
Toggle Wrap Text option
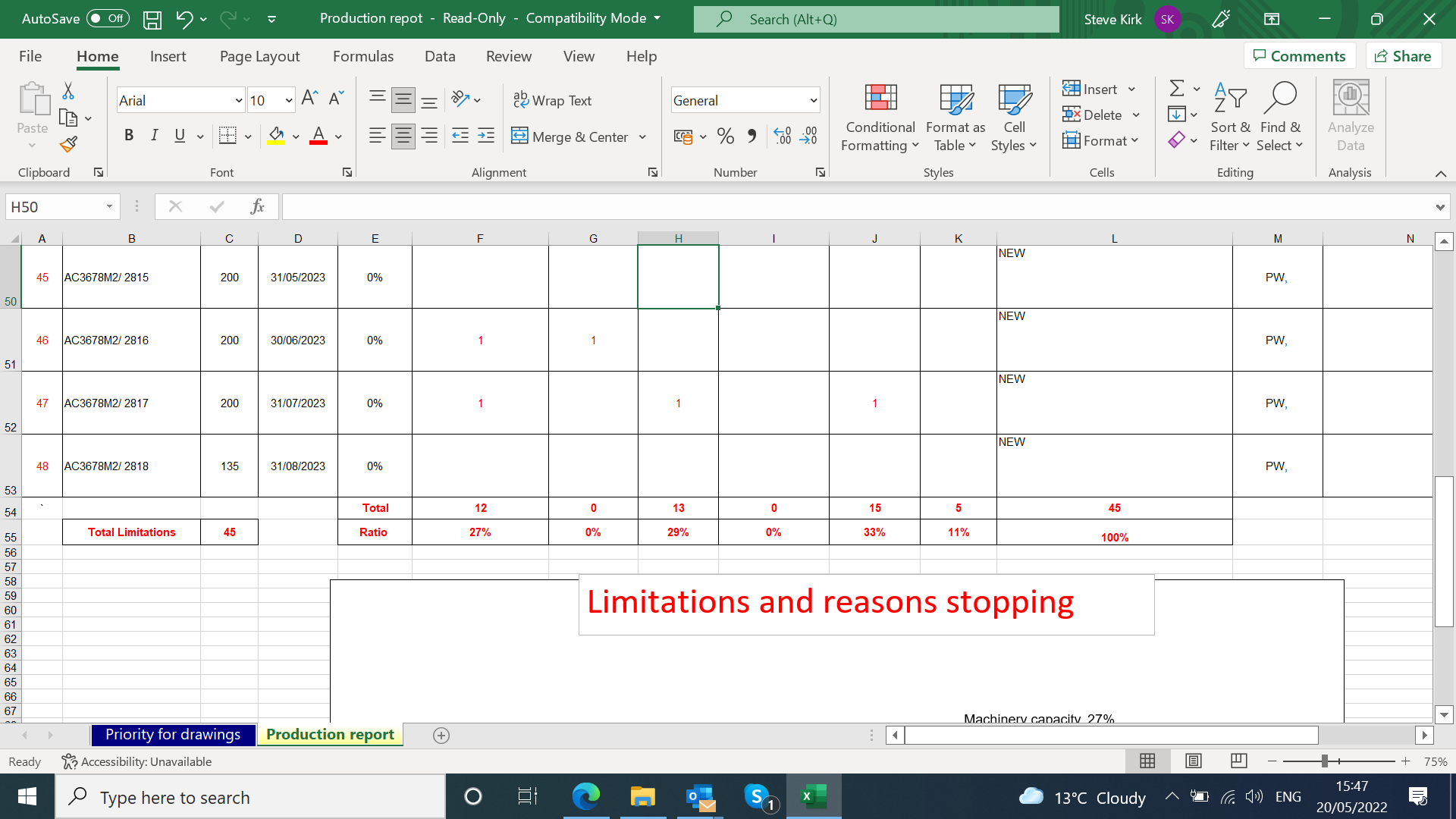(x=552, y=100)
